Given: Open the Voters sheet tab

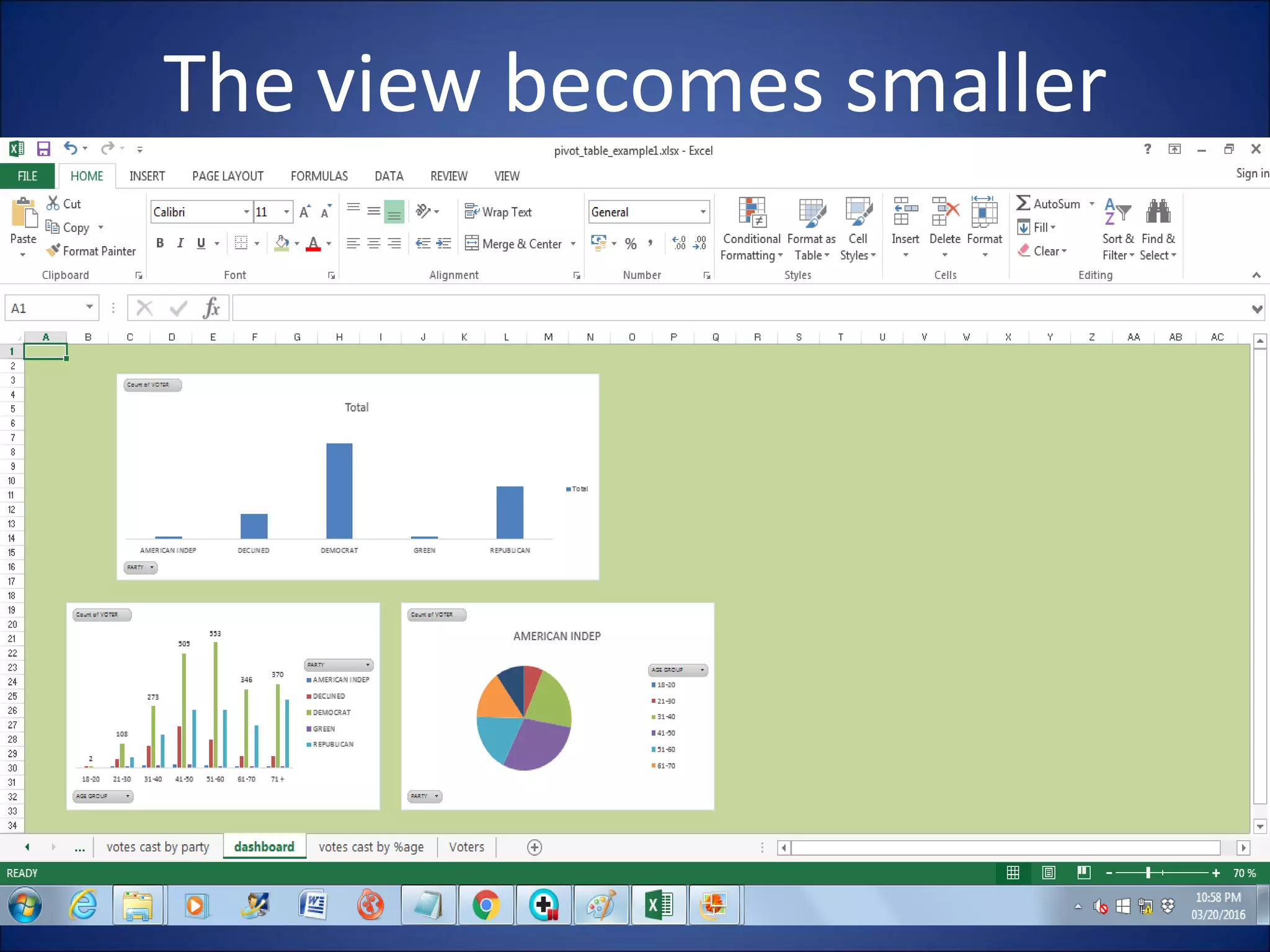Looking at the screenshot, I should [x=466, y=847].
